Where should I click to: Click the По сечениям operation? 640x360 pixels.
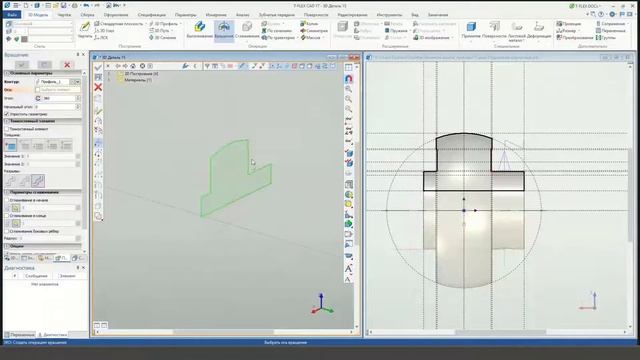(277, 31)
